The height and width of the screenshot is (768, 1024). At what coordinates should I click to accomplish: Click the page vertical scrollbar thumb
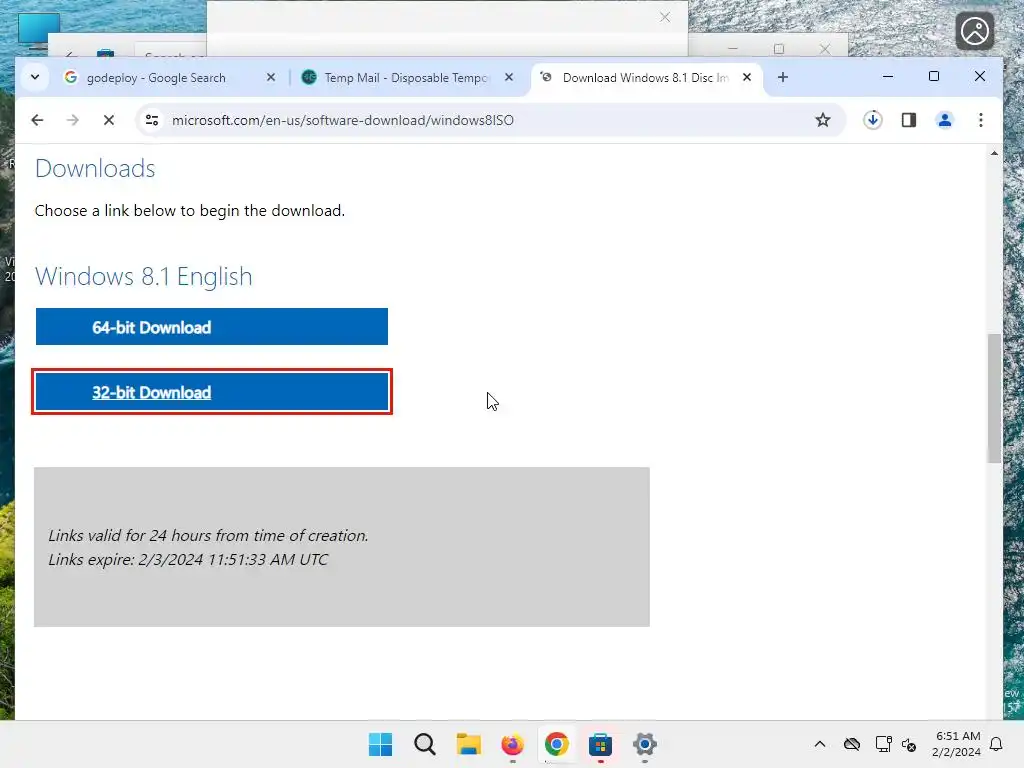point(994,398)
